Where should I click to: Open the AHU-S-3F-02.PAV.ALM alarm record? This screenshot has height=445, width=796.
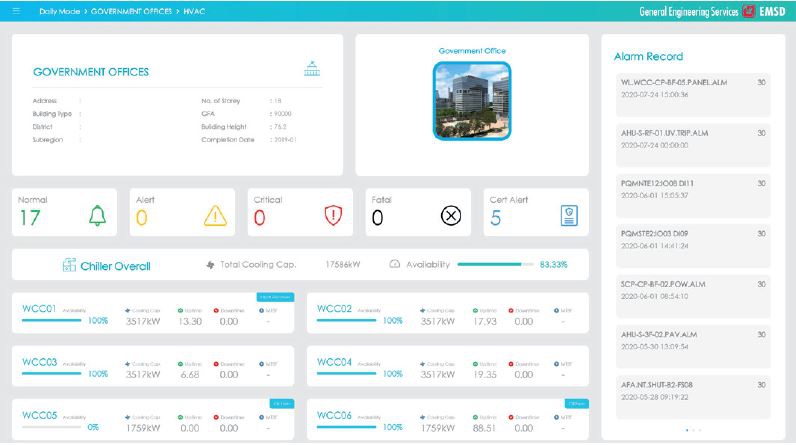click(x=693, y=347)
